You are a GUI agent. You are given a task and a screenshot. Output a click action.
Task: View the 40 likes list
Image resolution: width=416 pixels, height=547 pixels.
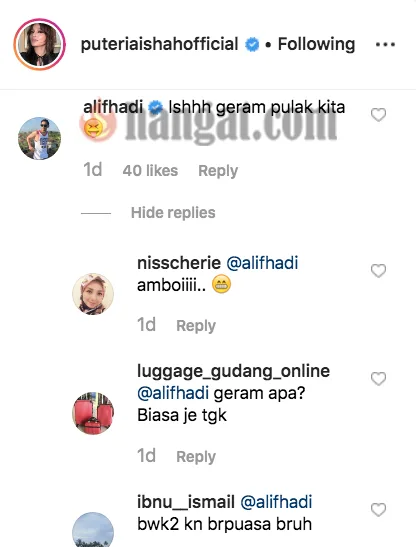click(x=150, y=171)
